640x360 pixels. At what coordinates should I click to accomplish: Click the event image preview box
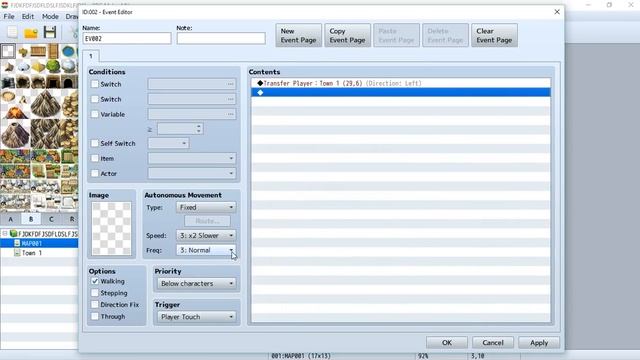(x=111, y=229)
